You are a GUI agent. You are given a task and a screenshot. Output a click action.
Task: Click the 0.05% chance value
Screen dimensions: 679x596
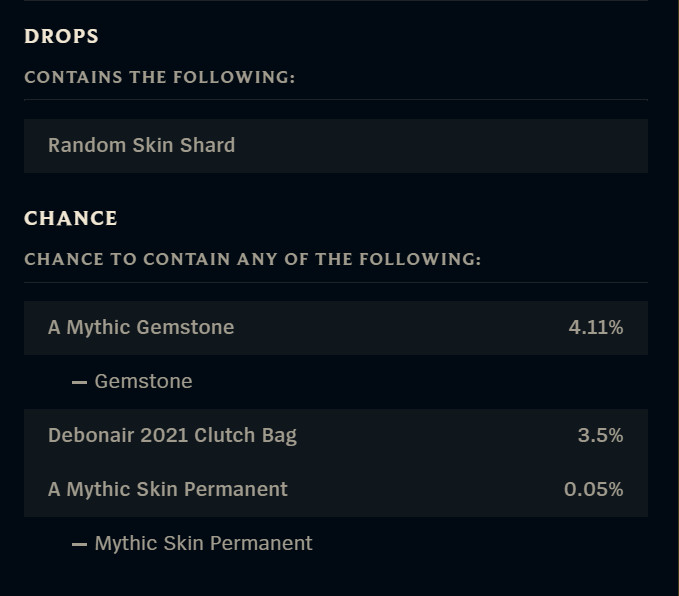point(593,490)
